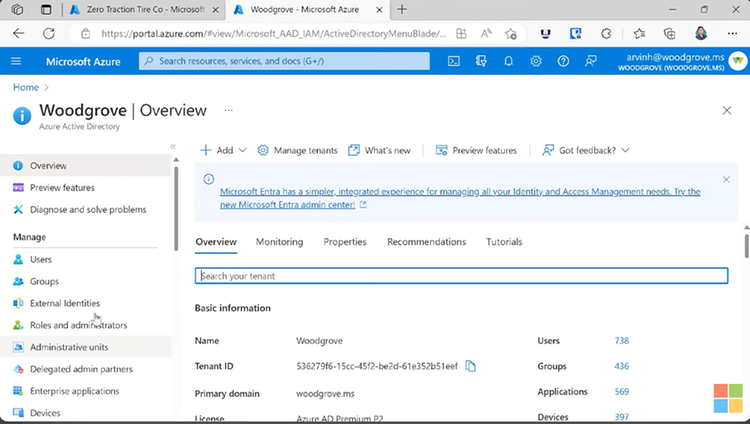Click the browser back arrow
This screenshot has width=750, height=424.
tap(18, 33)
